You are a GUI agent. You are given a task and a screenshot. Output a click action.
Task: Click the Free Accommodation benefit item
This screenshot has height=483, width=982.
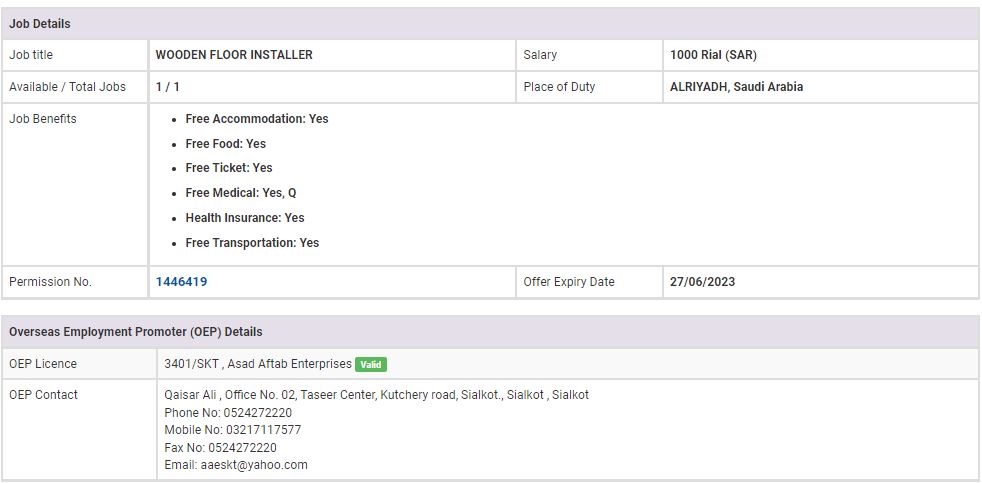(257, 119)
